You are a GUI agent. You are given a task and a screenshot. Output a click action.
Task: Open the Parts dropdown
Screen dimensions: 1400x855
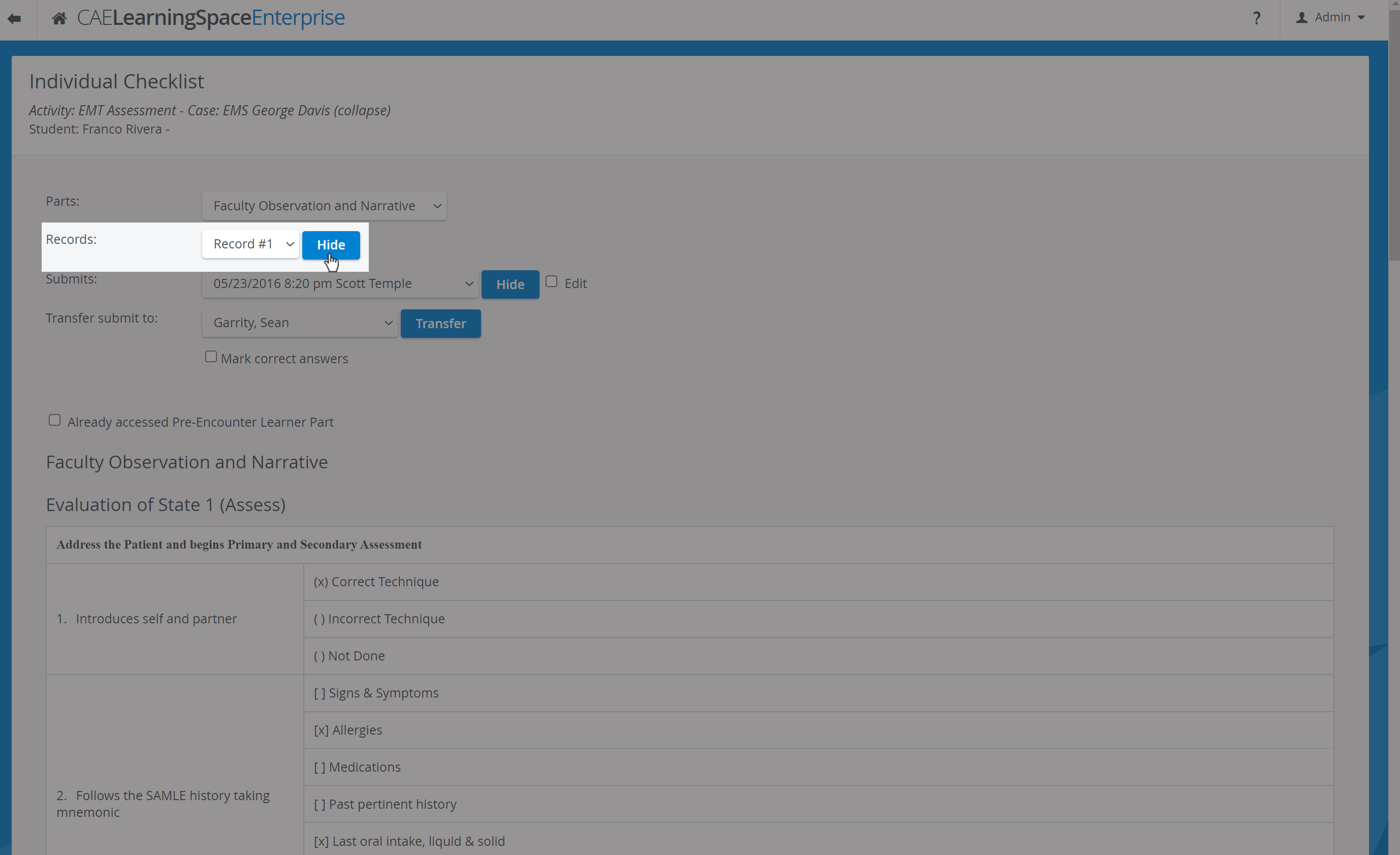pyautogui.click(x=324, y=206)
